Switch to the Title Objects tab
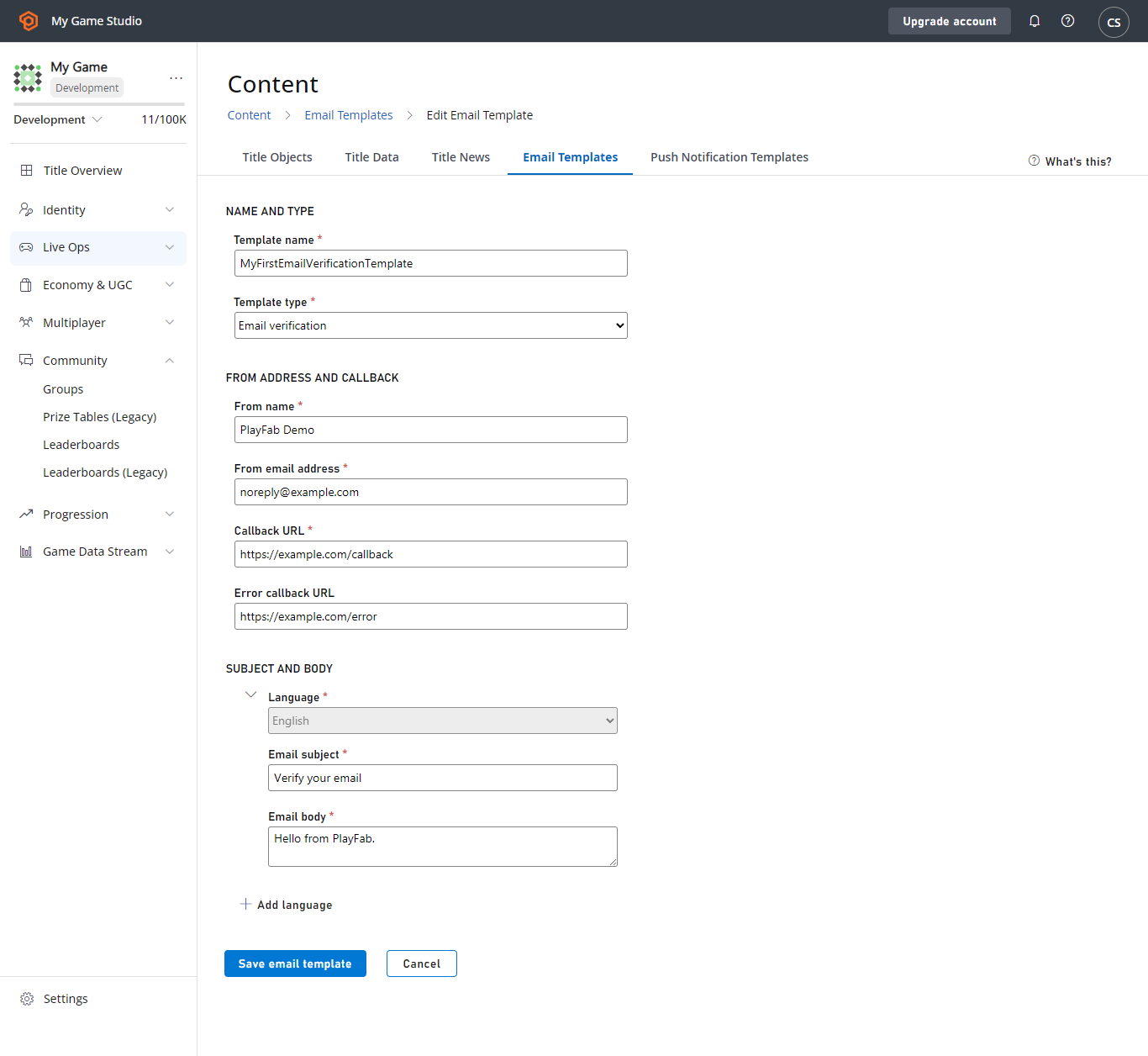This screenshot has width=1148, height=1056. pos(277,157)
